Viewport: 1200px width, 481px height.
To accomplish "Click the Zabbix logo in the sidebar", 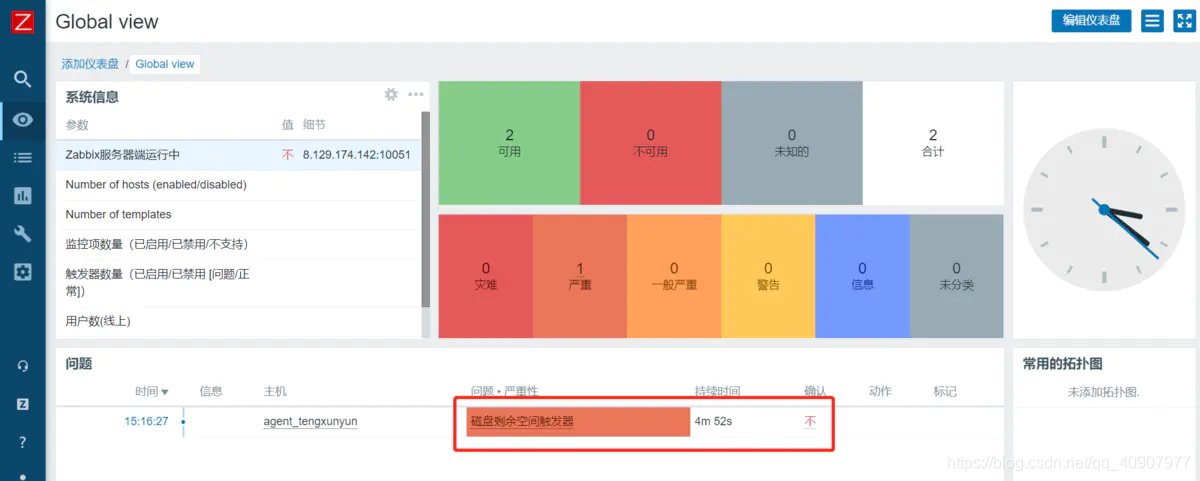I will tap(22, 23).
